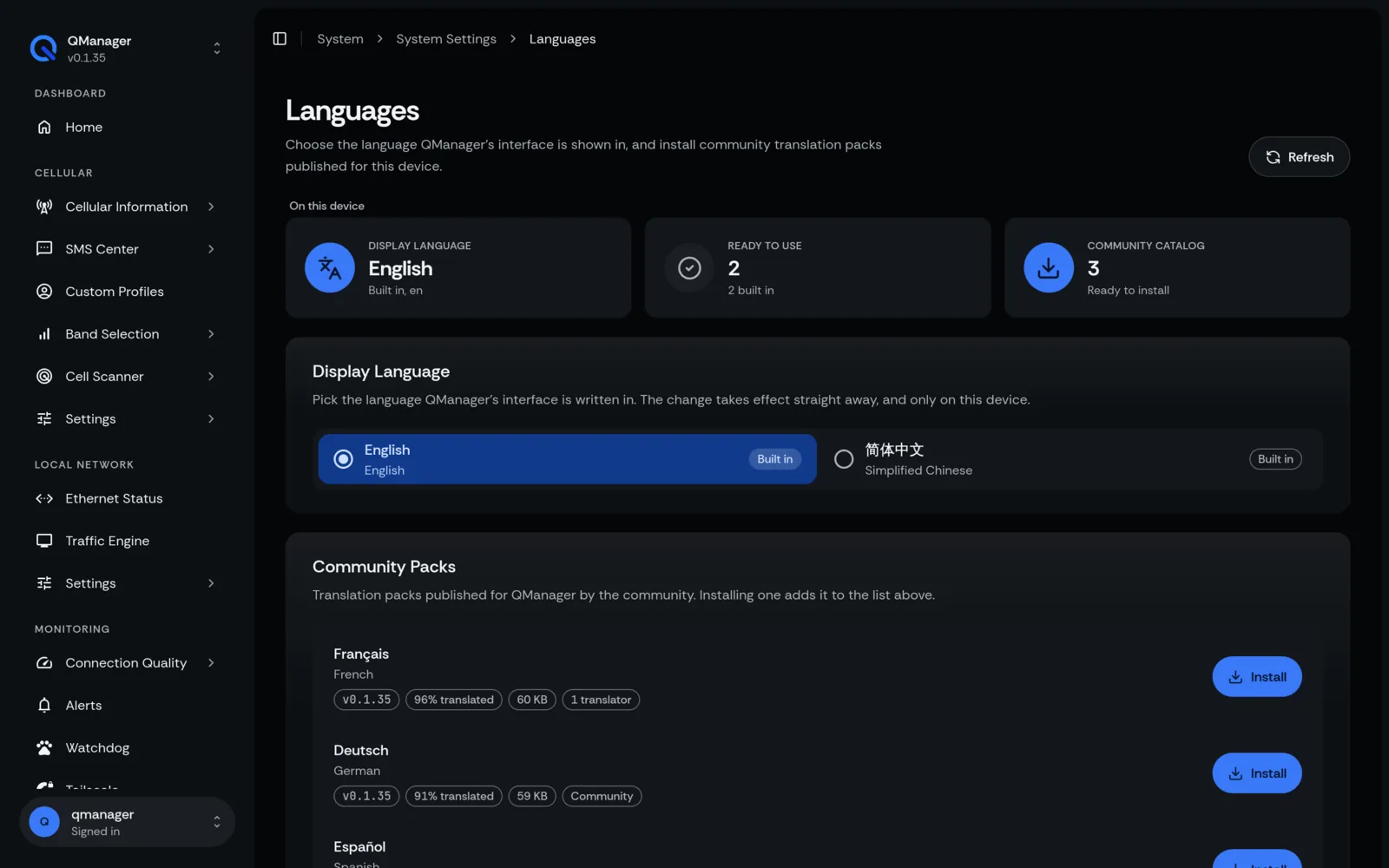Expand SMS Center submenu chevron
This screenshot has width=1389, height=868.
coord(211,249)
